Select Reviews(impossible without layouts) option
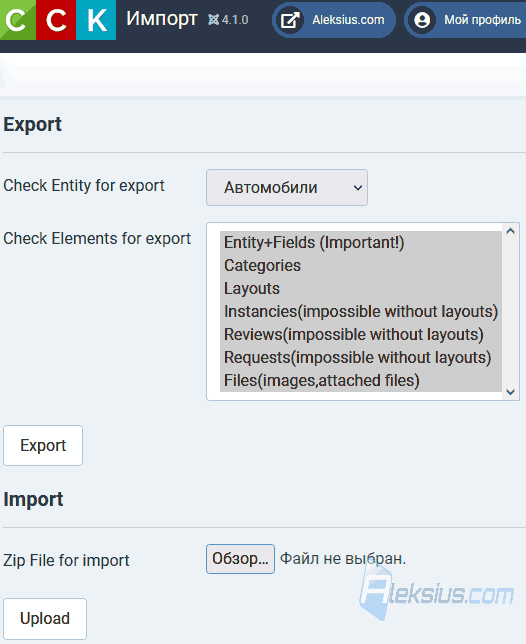The image size is (526, 644). tap(361, 334)
